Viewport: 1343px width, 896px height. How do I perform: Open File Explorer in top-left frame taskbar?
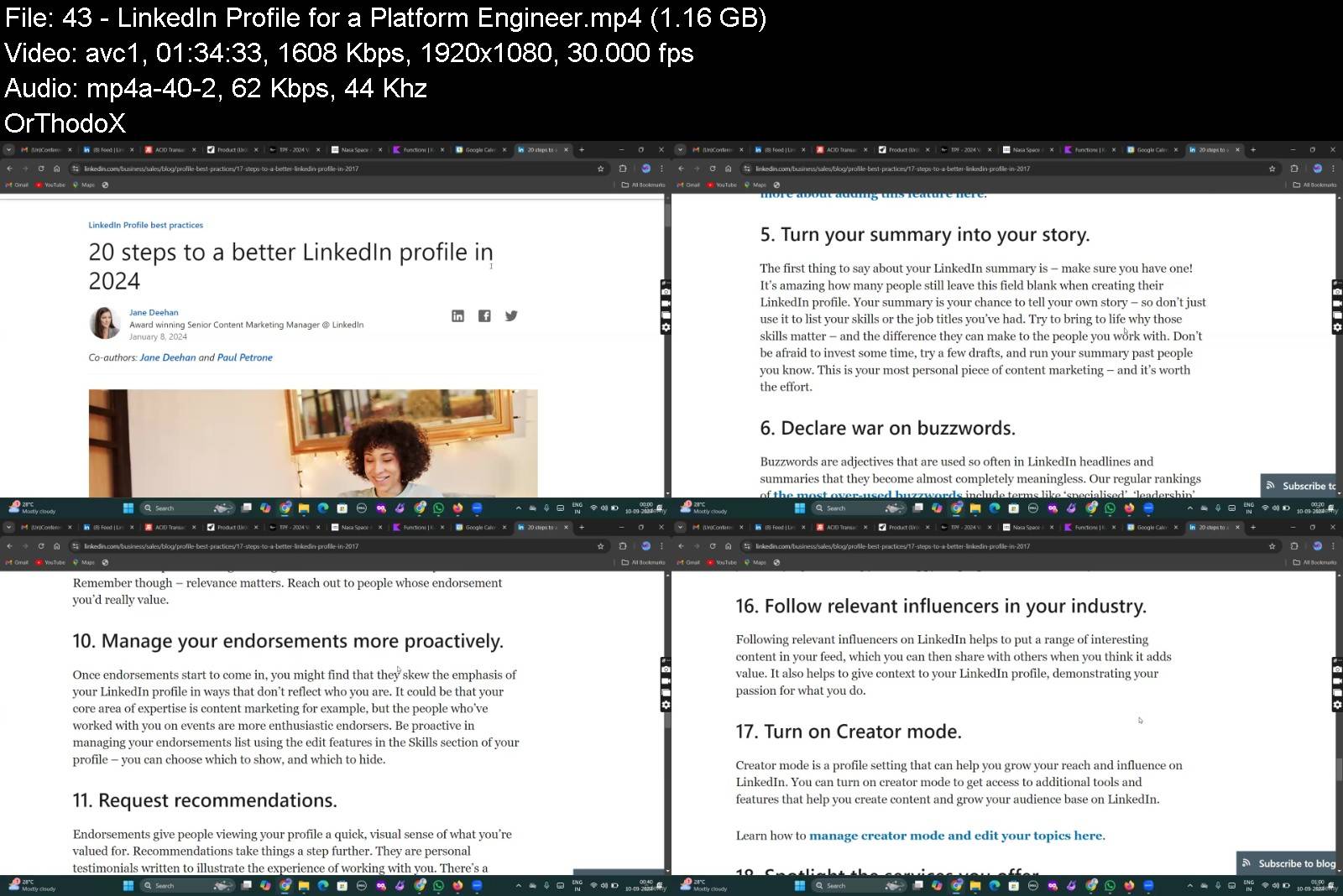click(x=304, y=508)
